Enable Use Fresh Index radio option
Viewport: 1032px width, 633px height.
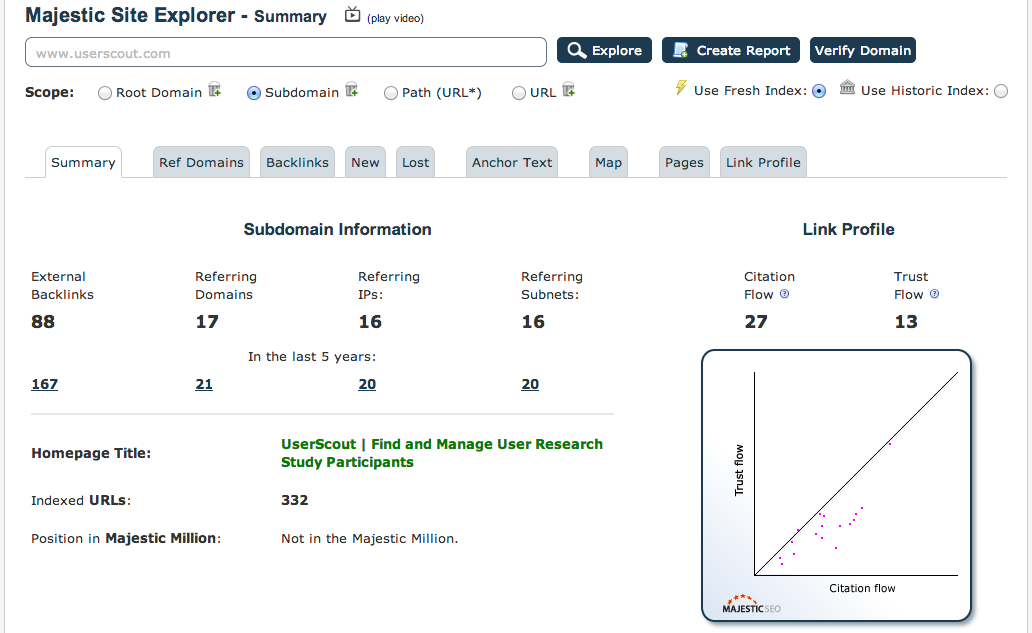click(819, 91)
